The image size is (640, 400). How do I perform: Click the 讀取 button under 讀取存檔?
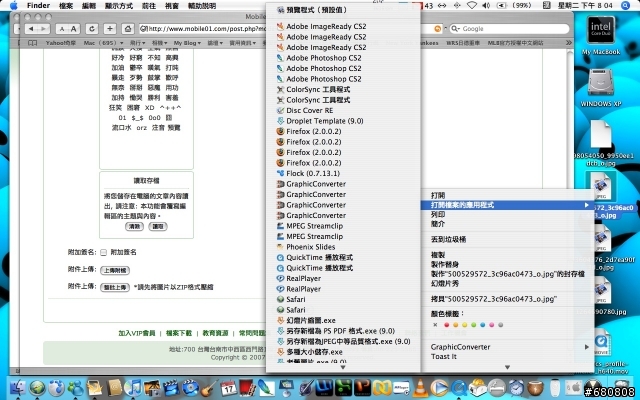click(x=158, y=227)
